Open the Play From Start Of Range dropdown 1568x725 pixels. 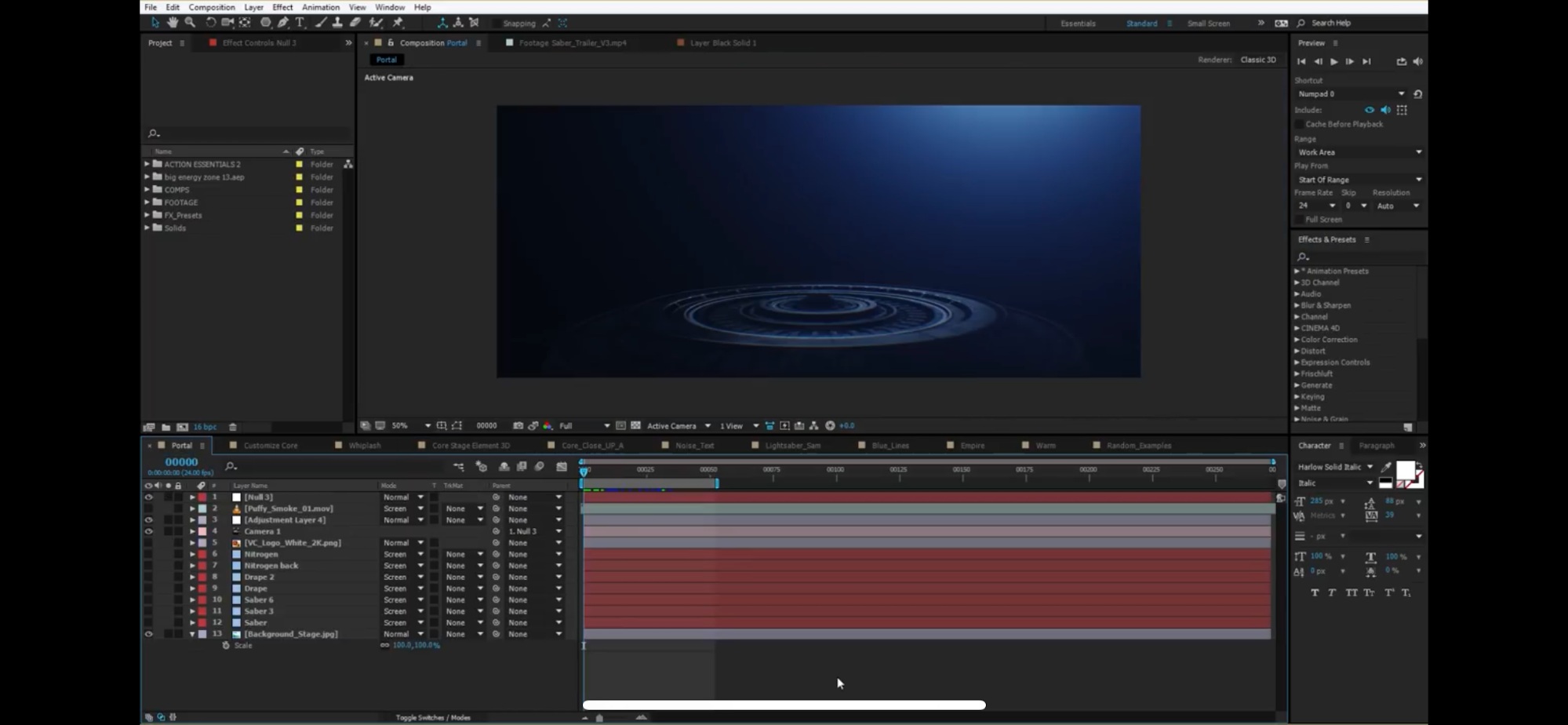click(x=1359, y=180)
